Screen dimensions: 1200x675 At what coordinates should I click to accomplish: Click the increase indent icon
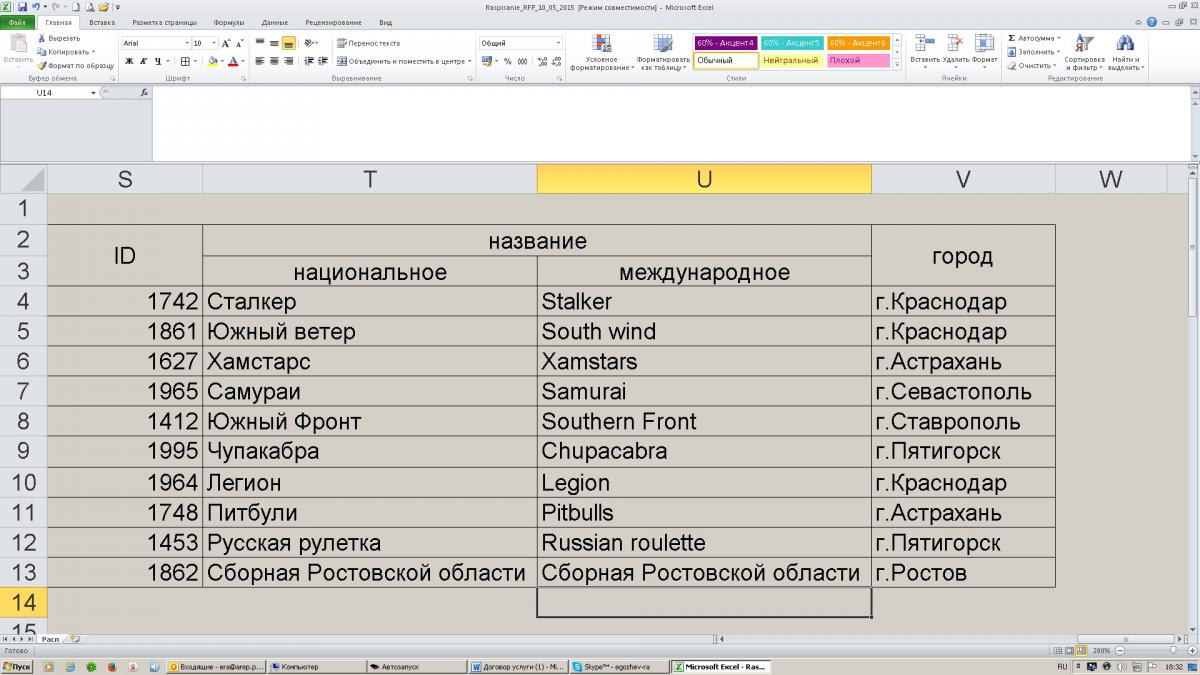pyautogui.click(x=322, y=61)
